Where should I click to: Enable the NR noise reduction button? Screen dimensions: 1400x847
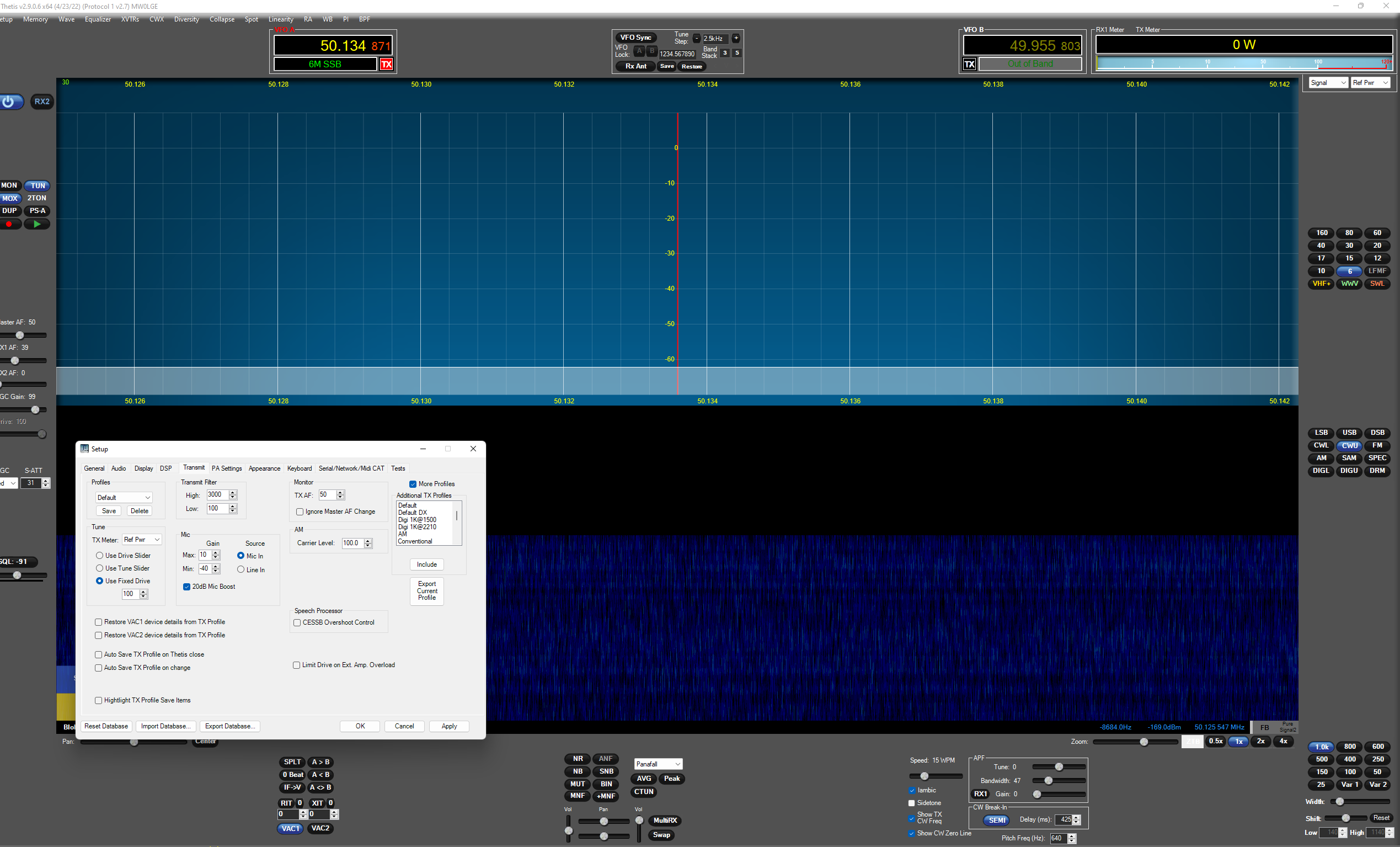pos(578,759)
